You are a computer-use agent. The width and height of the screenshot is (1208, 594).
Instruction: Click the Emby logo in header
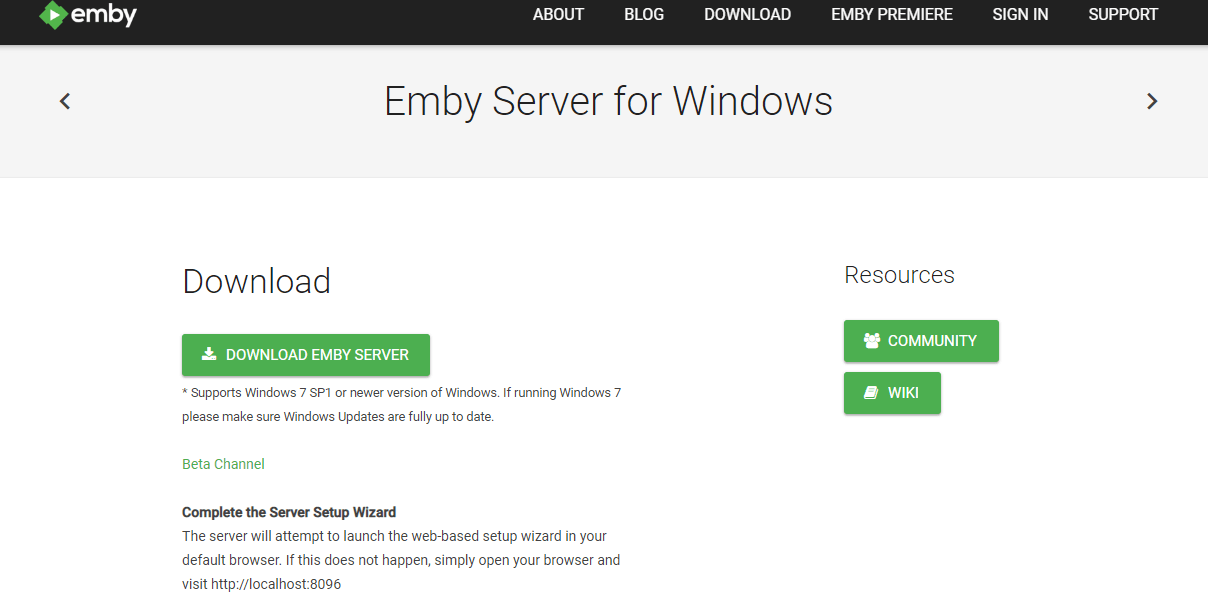point(87,15)
